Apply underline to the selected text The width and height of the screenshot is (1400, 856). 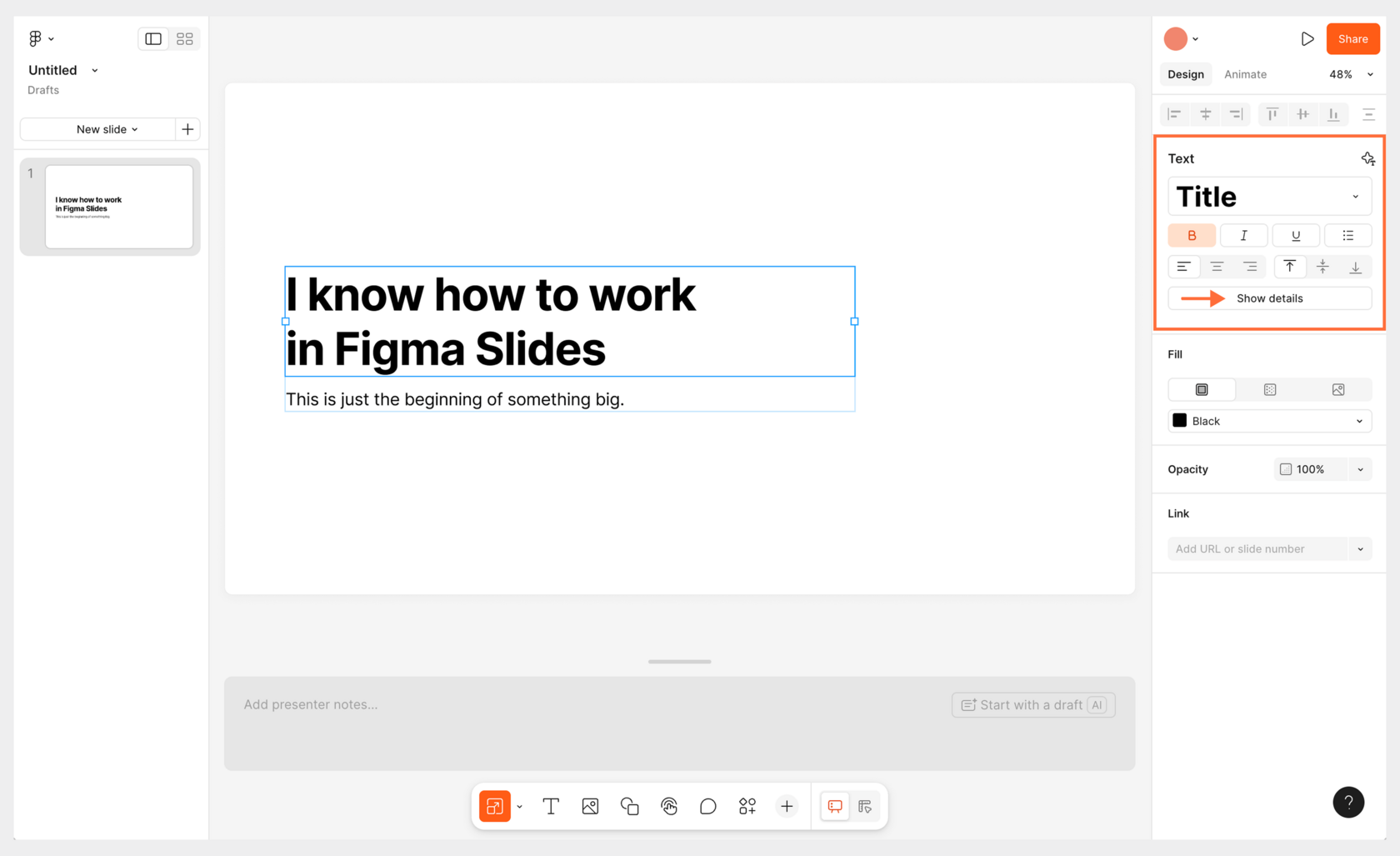[x=1296, y=235]
